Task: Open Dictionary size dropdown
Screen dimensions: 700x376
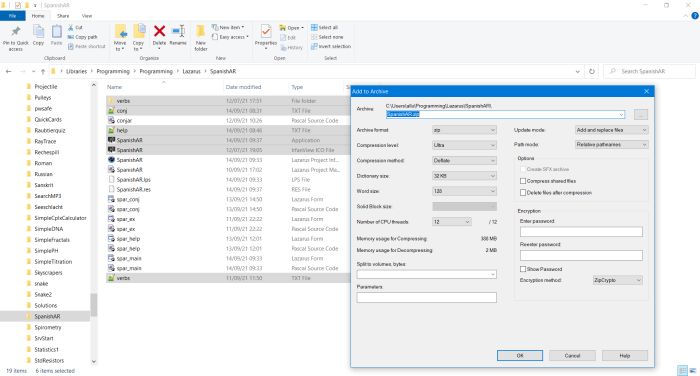Action: [464, 176]
